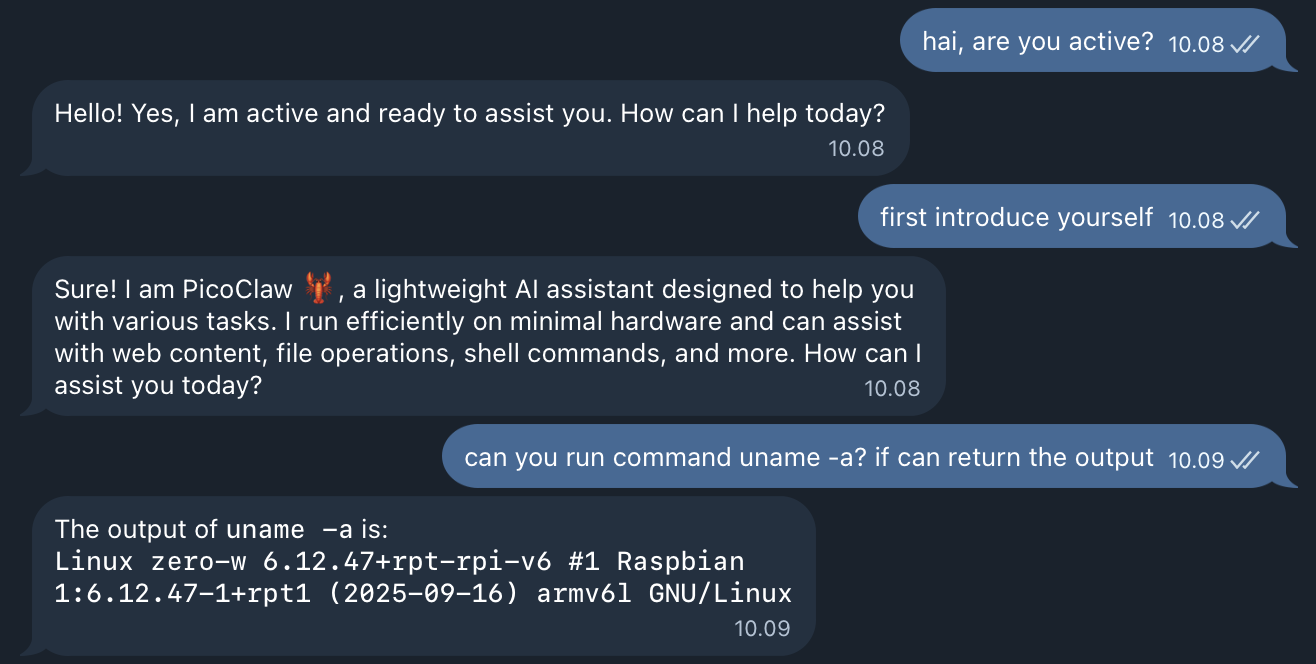This screenshot has width=1316, height=664.
Task: Click the word PicoClaw in the introduction
Action: (240, 289)
